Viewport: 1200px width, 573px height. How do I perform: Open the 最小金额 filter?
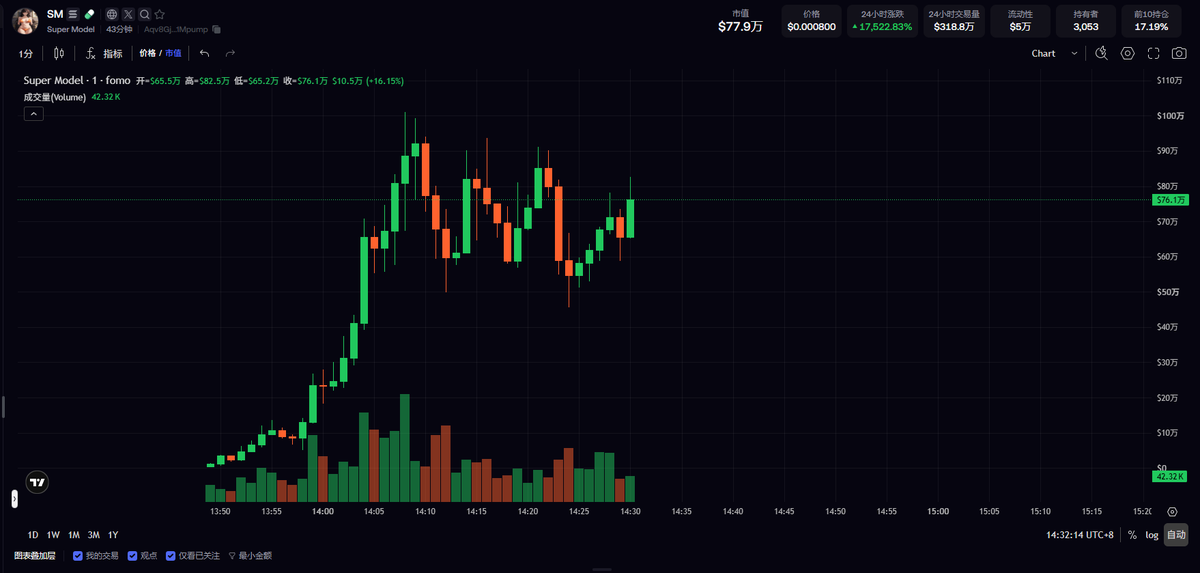250,555
